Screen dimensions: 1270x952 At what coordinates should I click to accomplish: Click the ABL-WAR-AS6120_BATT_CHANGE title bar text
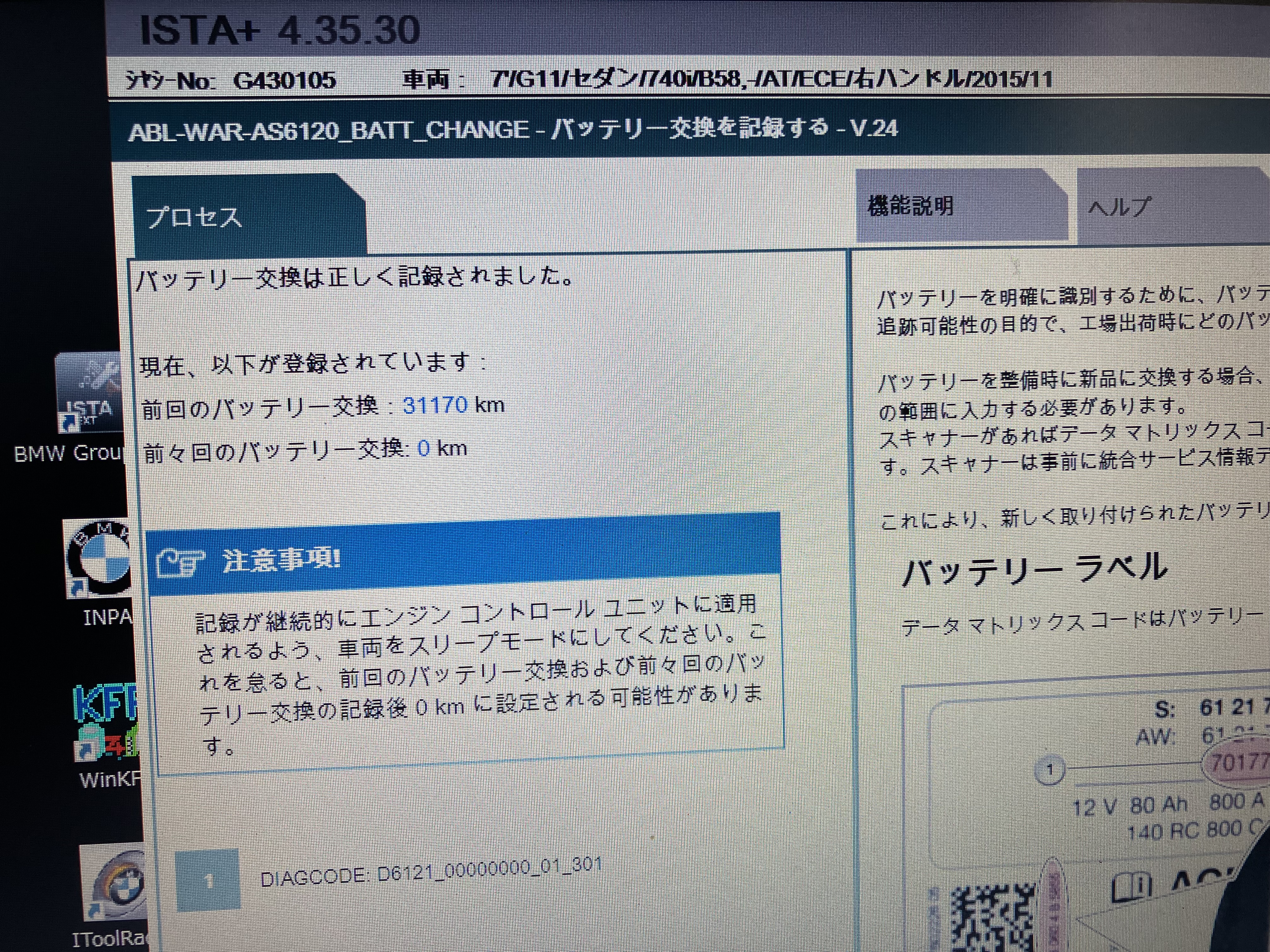513,130
